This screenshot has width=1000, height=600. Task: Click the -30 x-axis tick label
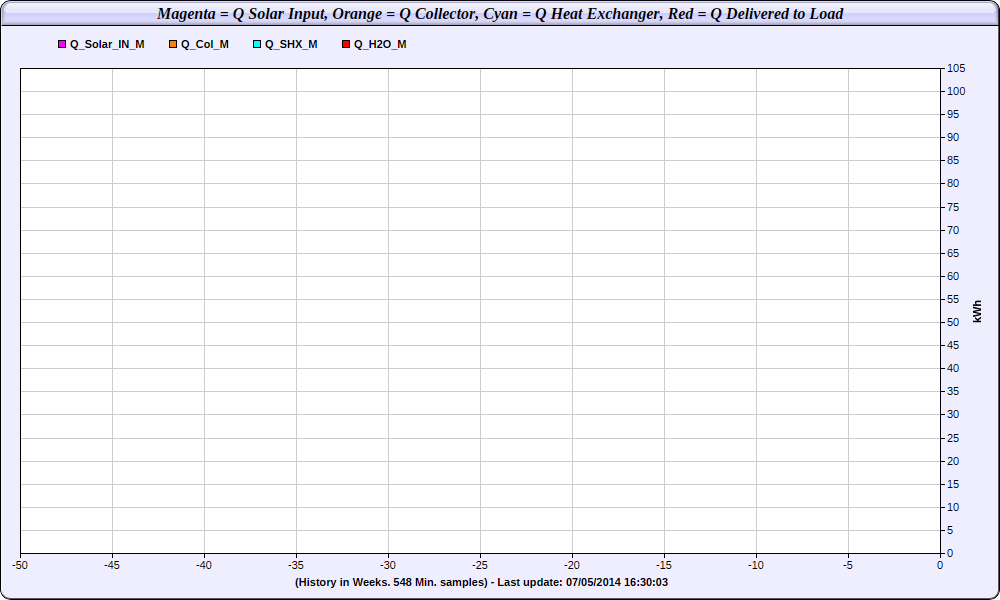[388, 566]
